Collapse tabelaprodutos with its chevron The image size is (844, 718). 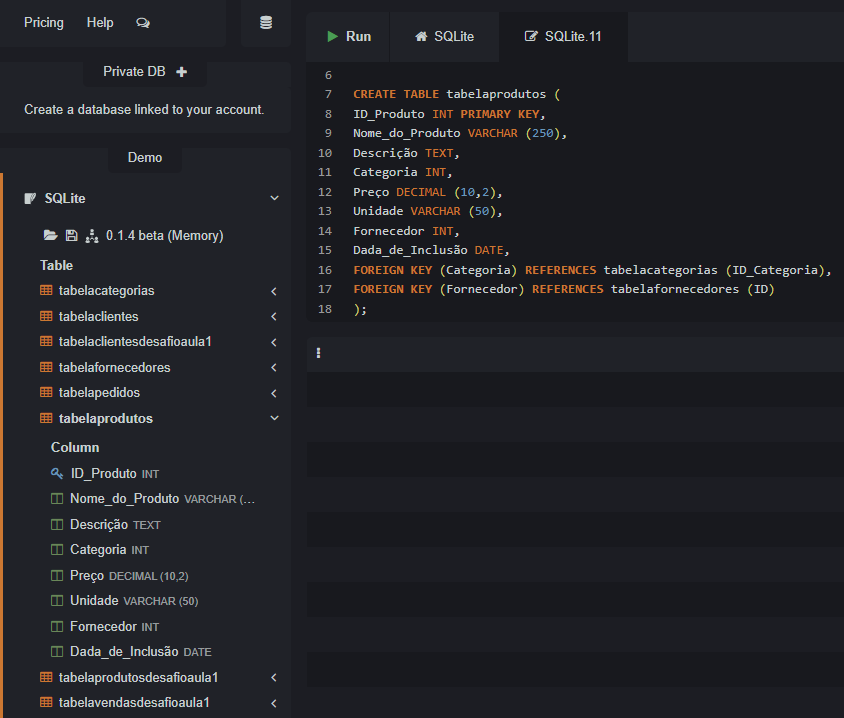coord(275,418)
